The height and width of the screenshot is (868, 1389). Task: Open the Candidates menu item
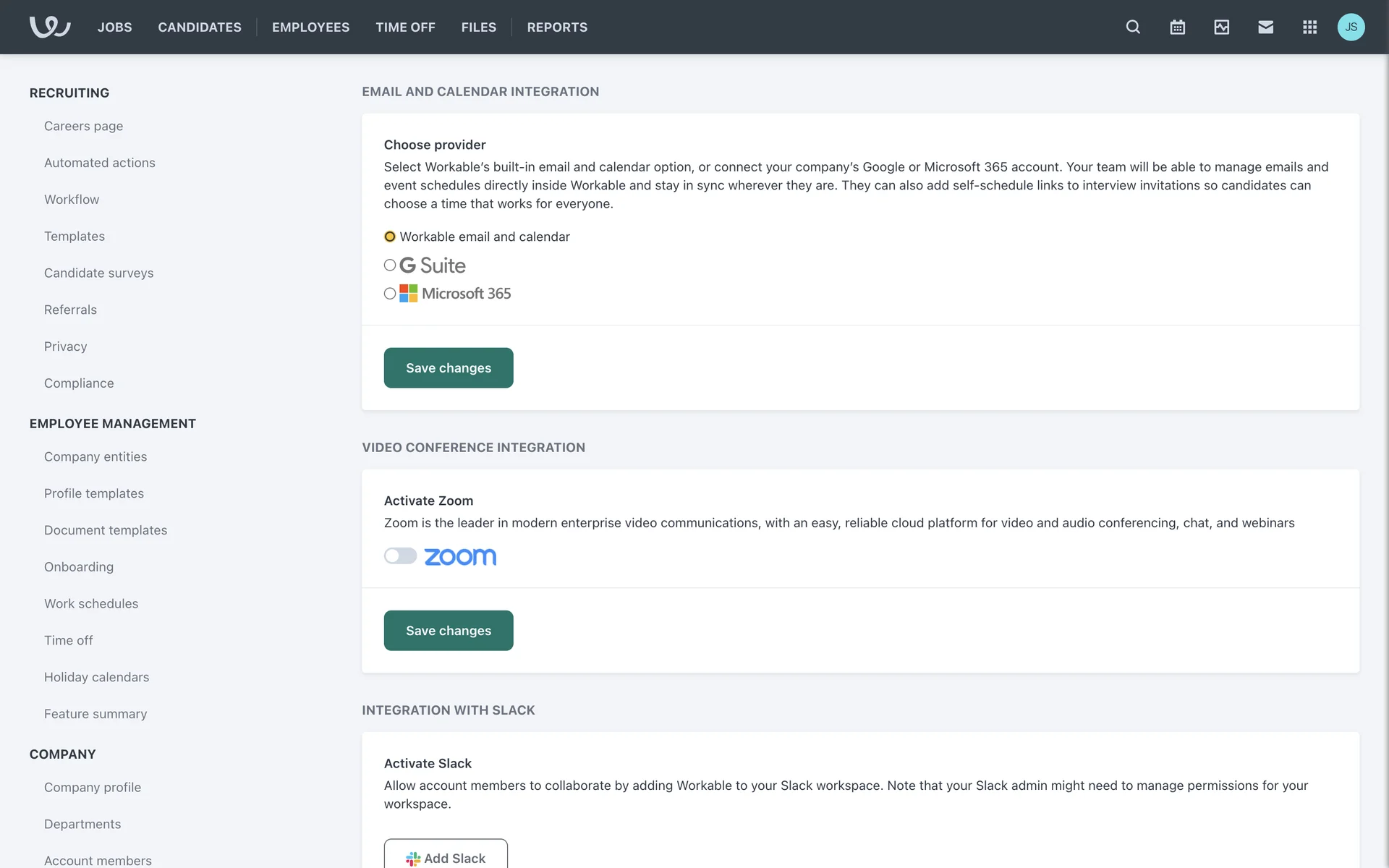[x=200, y=27]
